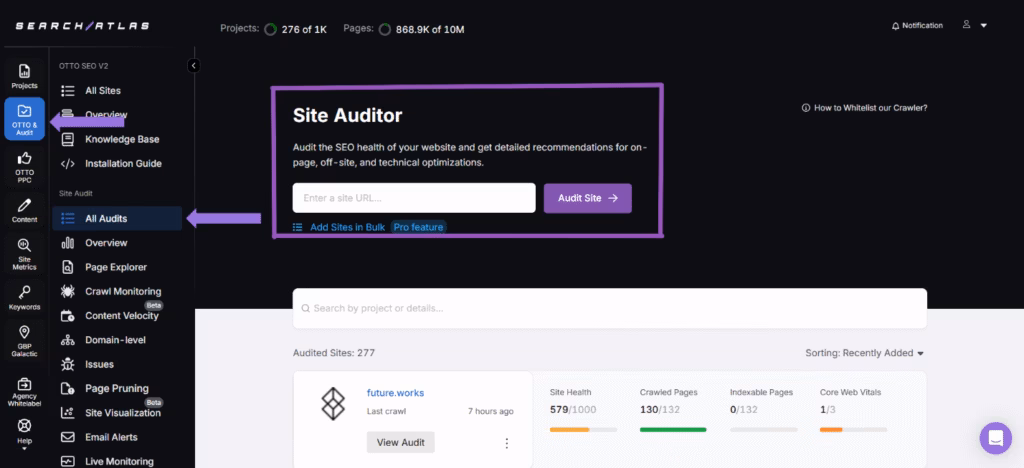Open GBP Galactic location icon
Viewport: 1024px width, 468px height.
(x=24, y=339)
